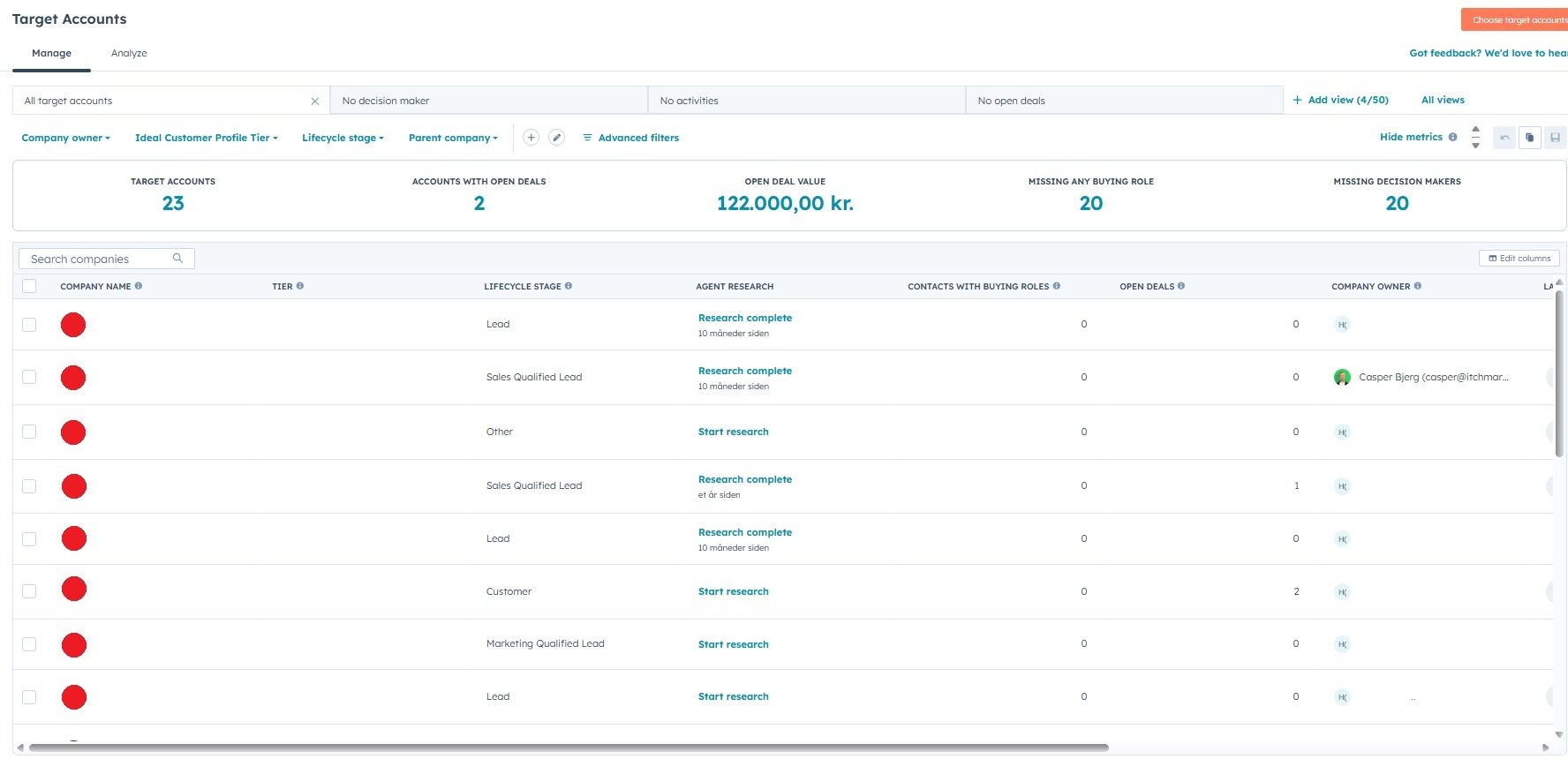Image resolution: width=1568 pixels, height=759 pixels.
Task: Click the clone view copy icon
Action: click(x=1529, y=138)
